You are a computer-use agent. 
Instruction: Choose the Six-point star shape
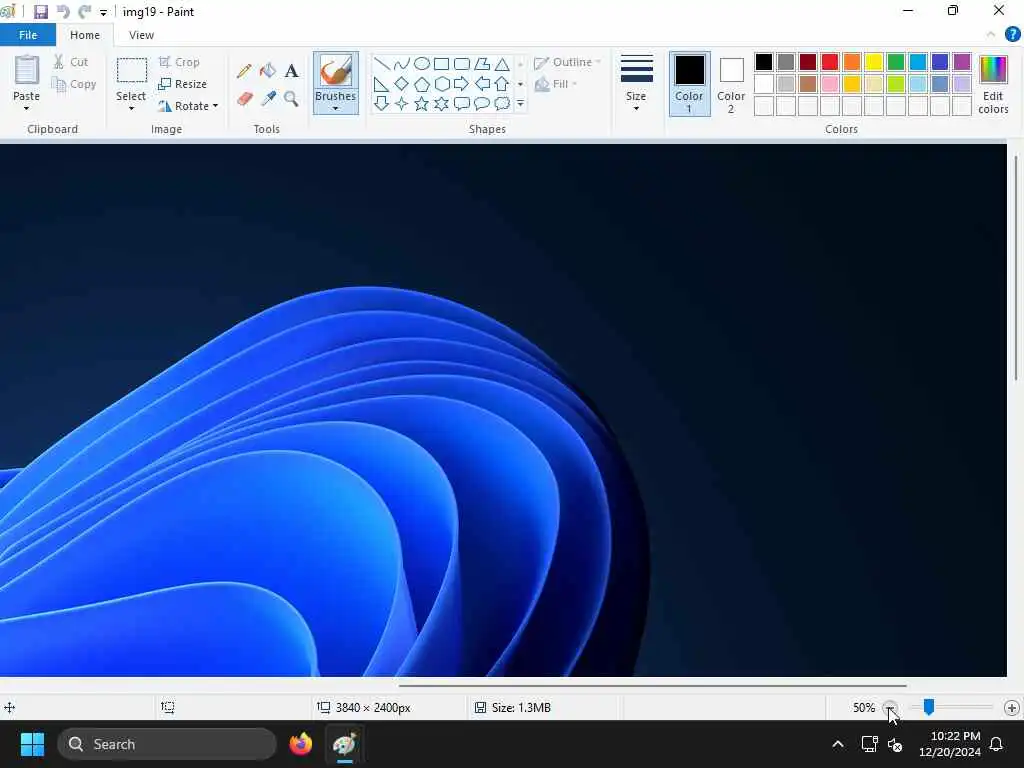click(441, 103)
